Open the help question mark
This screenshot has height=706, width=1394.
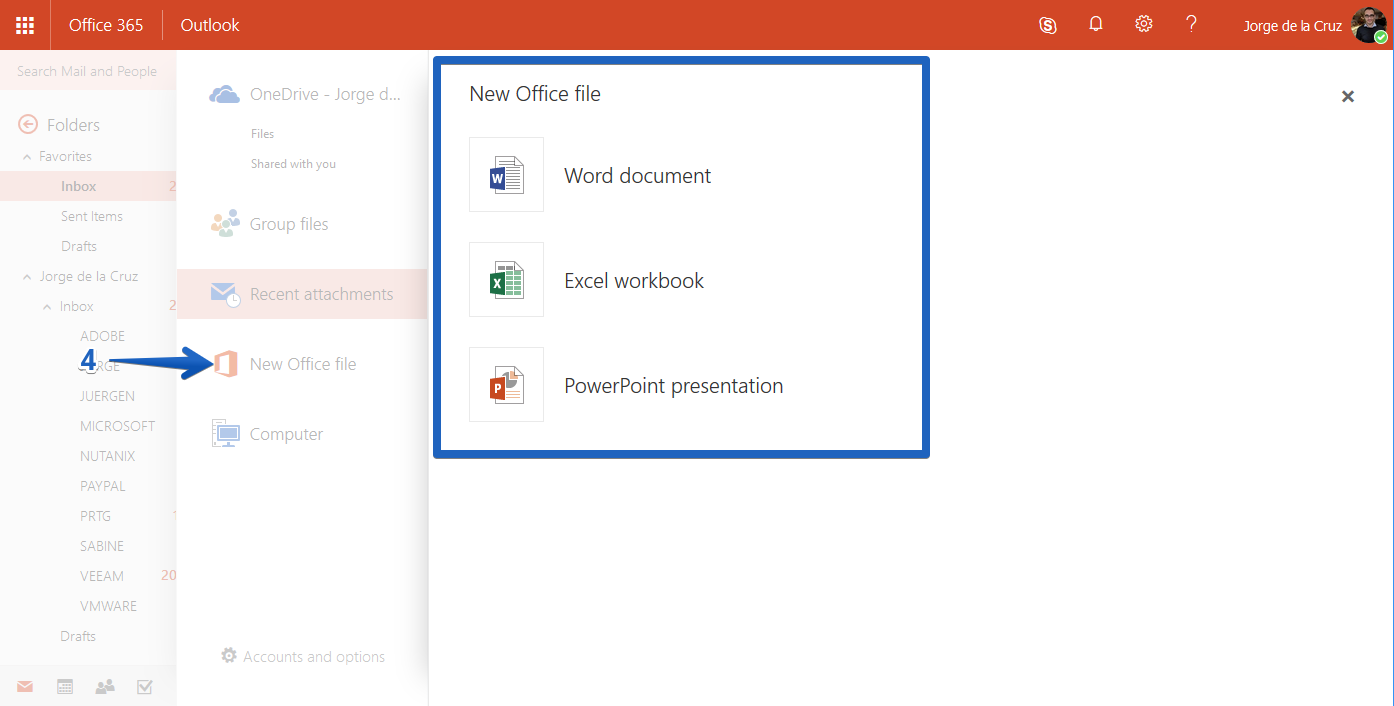pyautogui.click(x=1191, y=24)
